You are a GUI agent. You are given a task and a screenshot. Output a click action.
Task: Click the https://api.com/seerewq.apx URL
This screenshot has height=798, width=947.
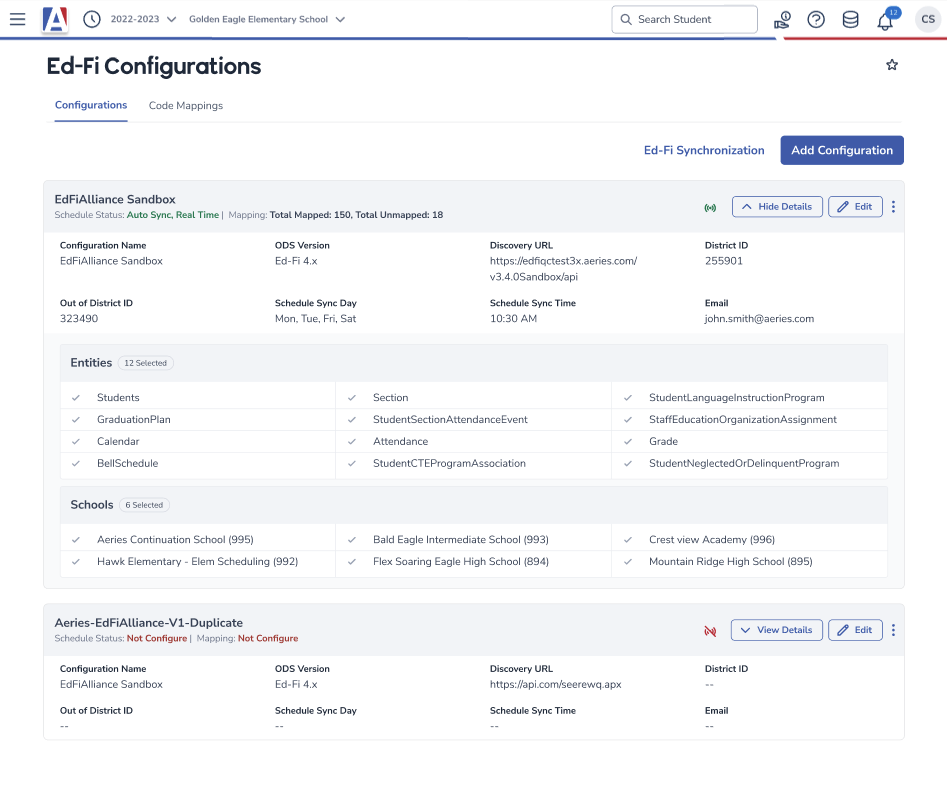(x=556, y=684)
